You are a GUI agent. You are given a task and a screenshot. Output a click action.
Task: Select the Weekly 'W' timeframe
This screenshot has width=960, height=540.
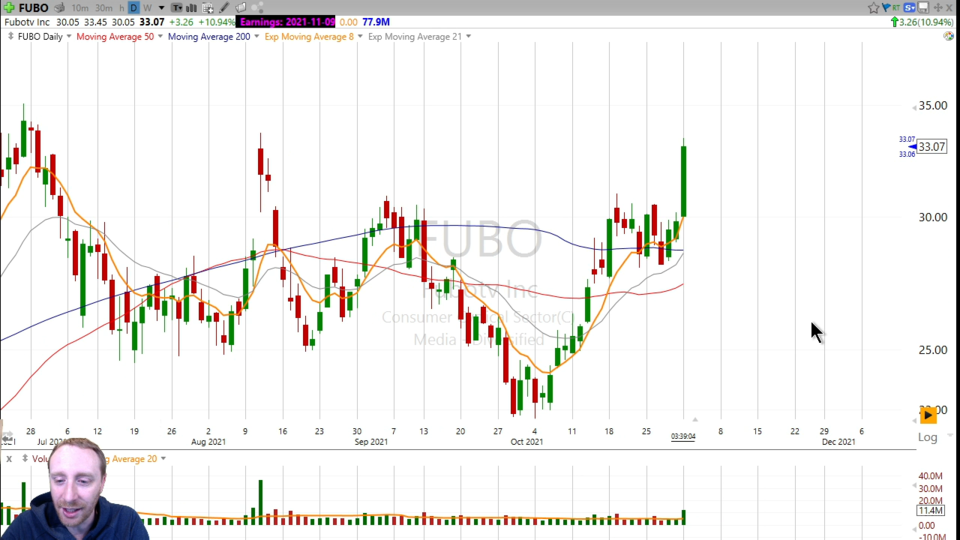pyautogui.click(x=147, y=8)
